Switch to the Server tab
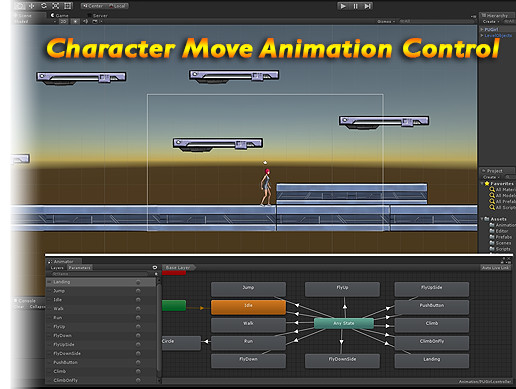 (98, 15)
